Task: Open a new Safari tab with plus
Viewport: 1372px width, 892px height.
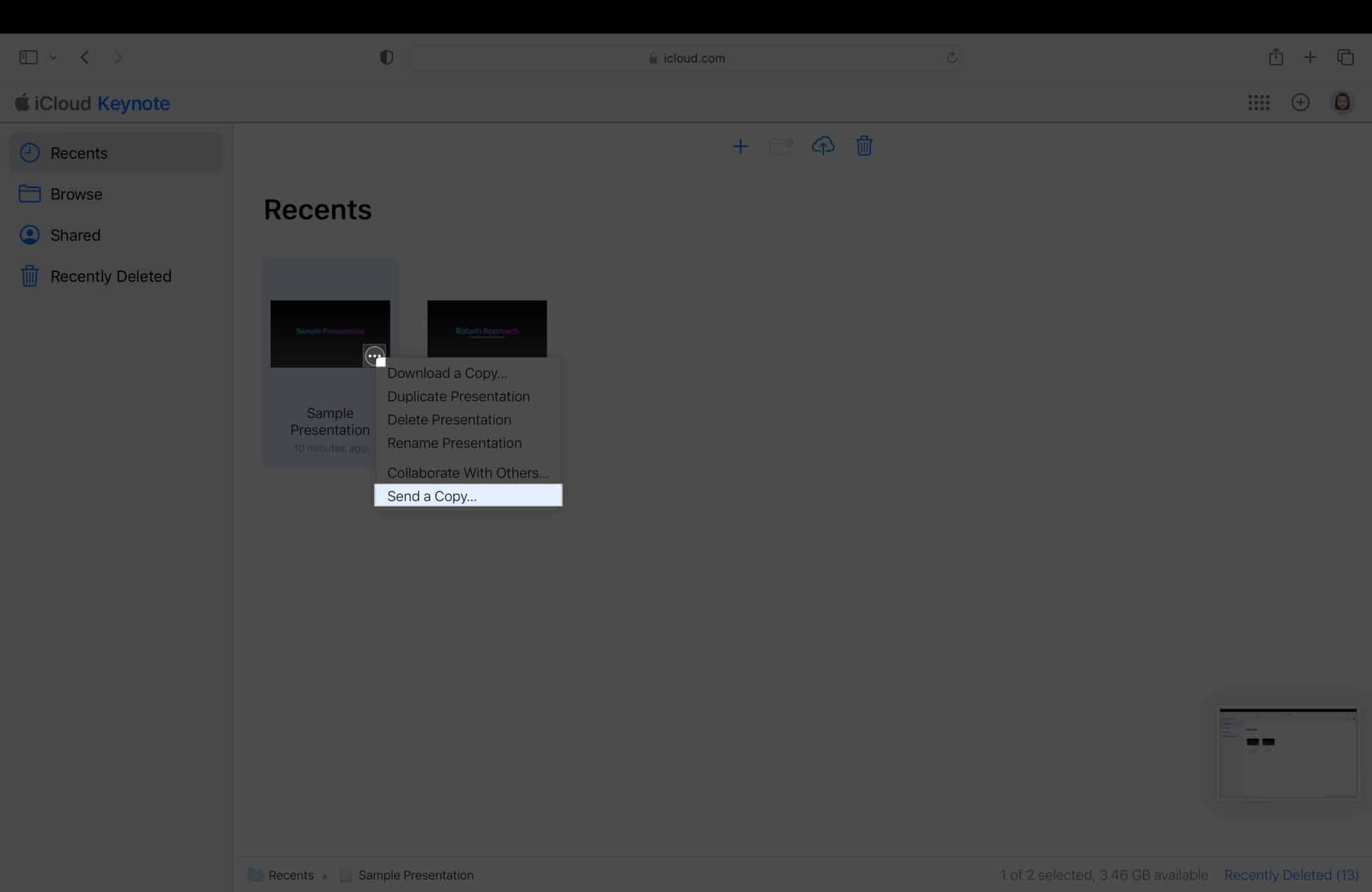Action: click(x=1310, y=58)
